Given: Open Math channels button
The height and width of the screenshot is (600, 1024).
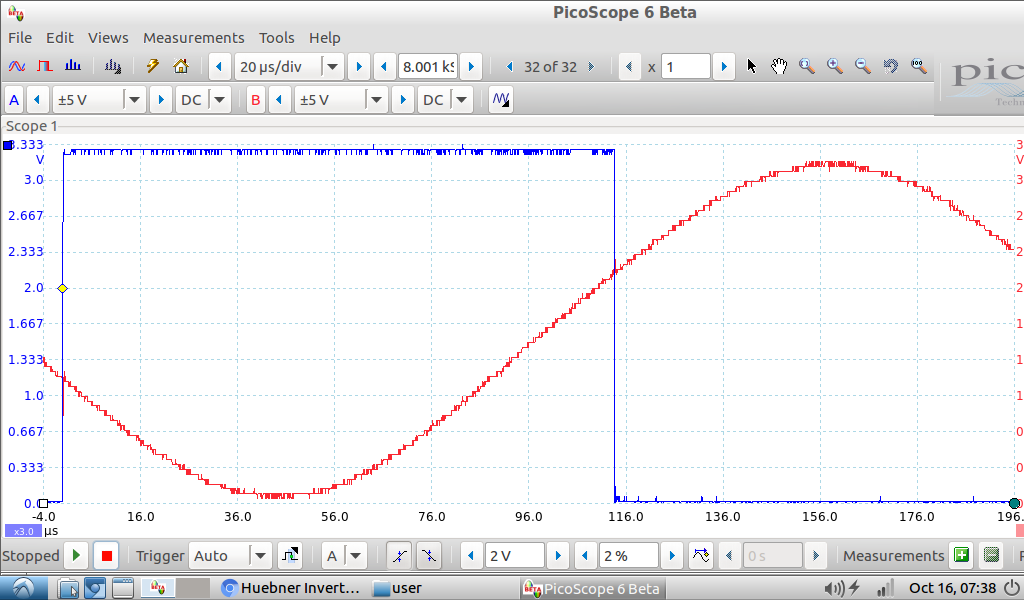Looking at the screenshot, I should (x=501, y=100).
